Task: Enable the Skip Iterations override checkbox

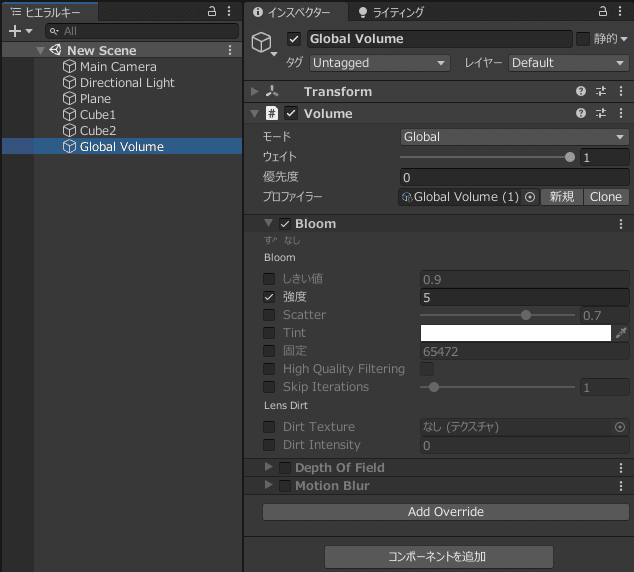Action: pos(269,387)
